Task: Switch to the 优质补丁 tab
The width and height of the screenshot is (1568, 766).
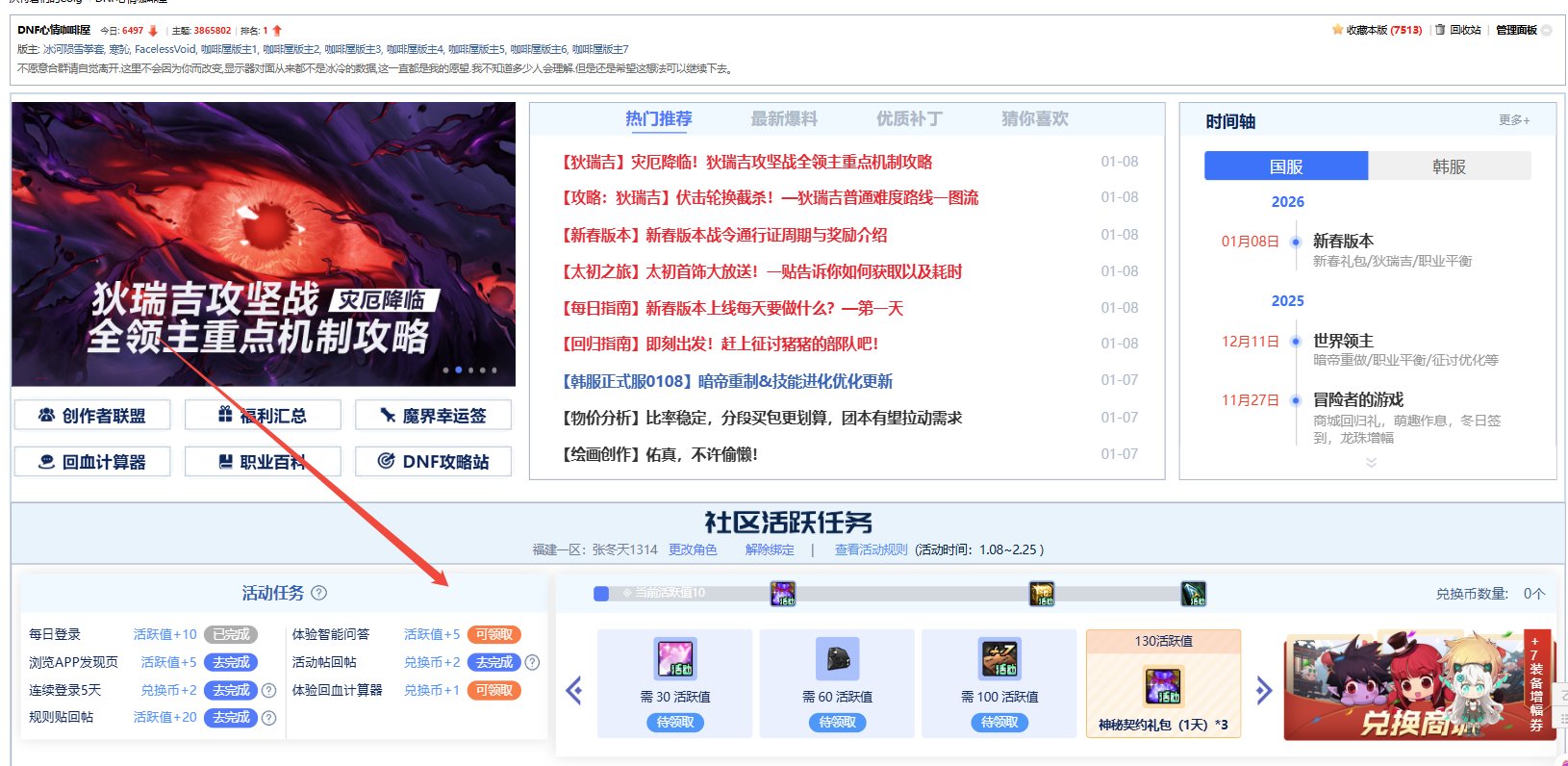Action: tap(909, 119)
